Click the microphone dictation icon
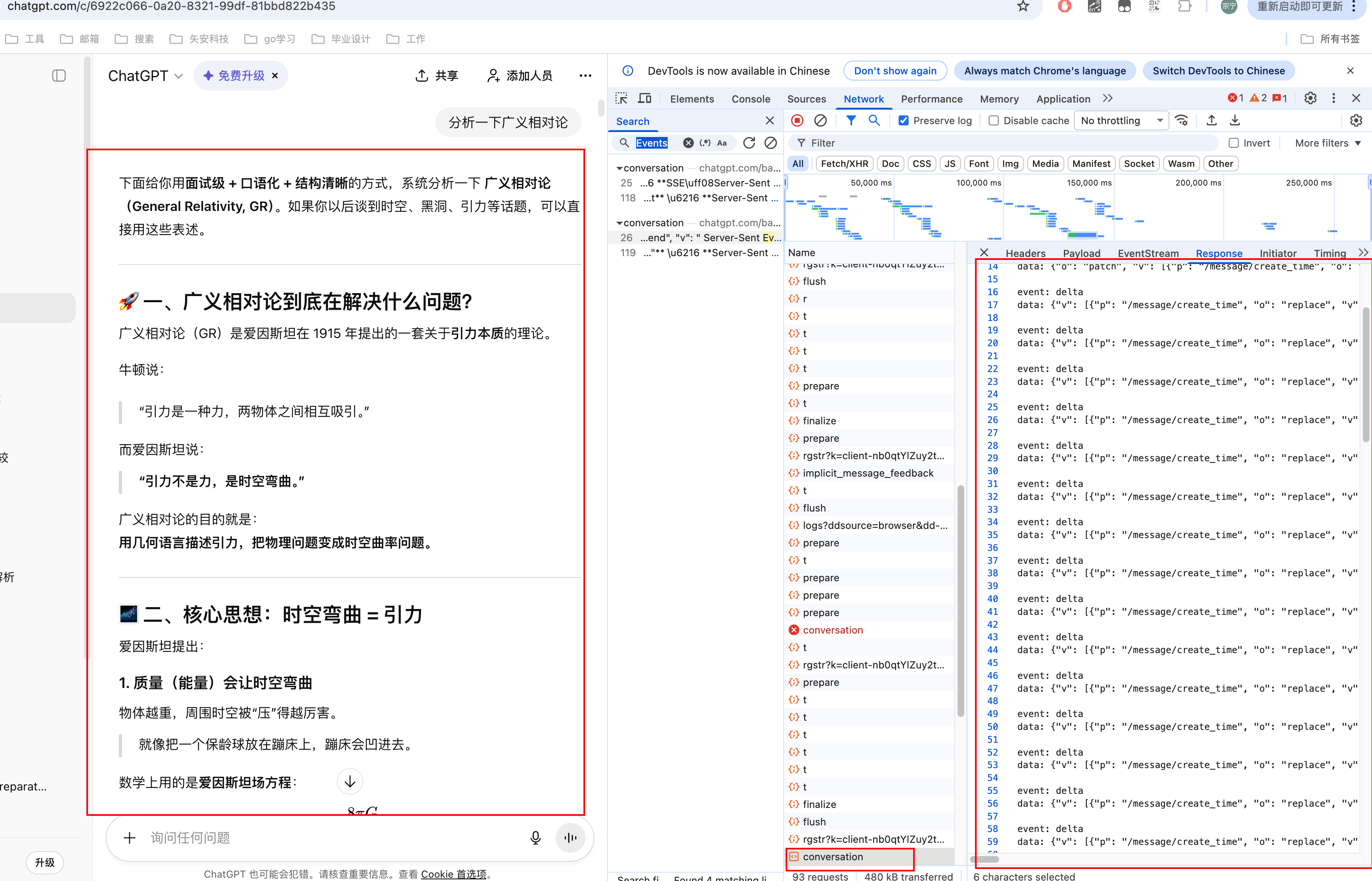Image resolution: width=1372 pixels, height=881 pixels. point(536,837)
